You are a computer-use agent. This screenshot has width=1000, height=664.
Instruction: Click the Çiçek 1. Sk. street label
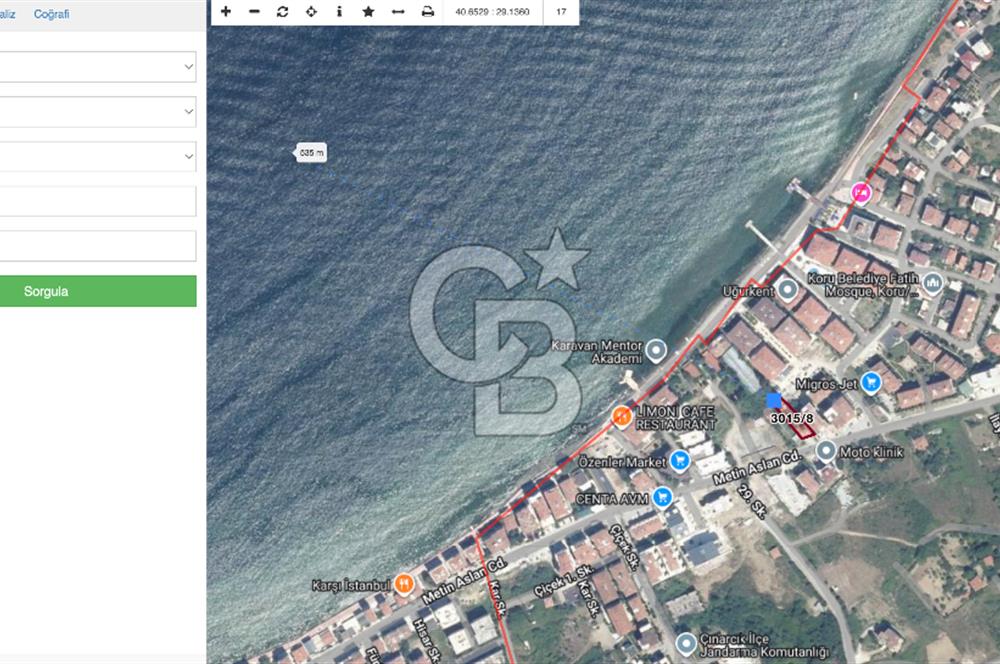point(564,580)
